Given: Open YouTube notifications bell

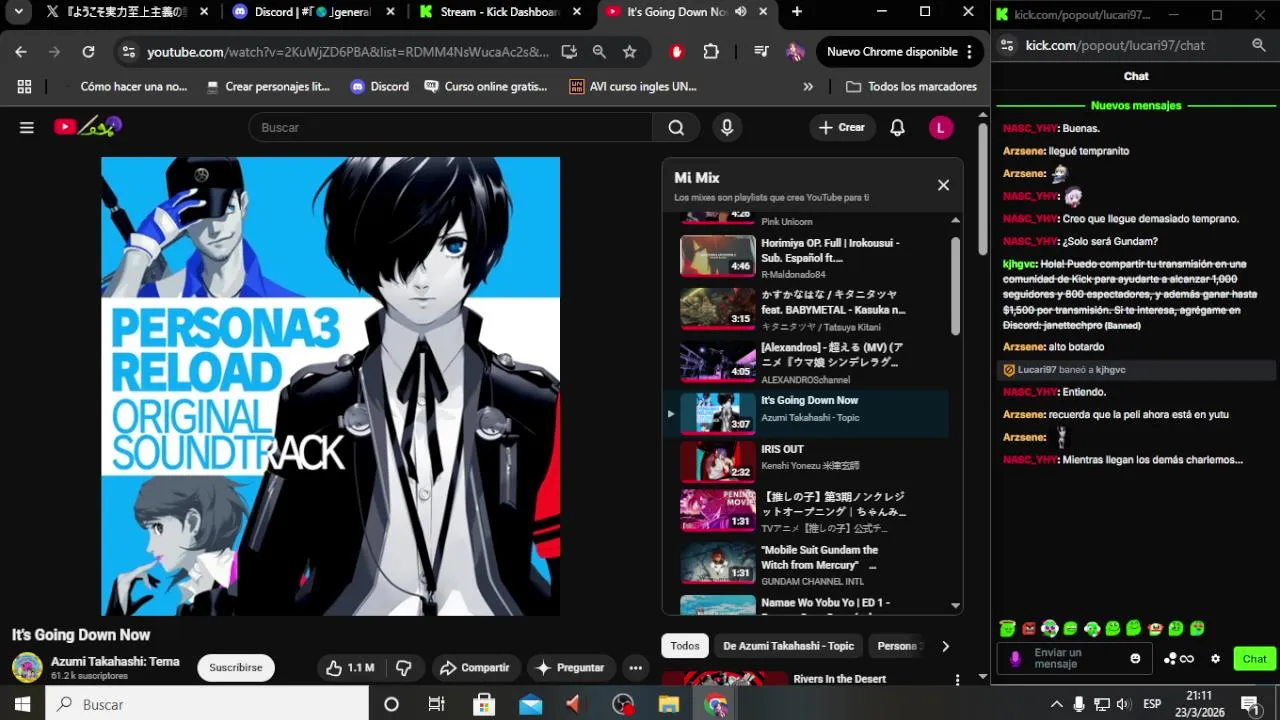Looking at the screenshot, I should pos(897,127).
